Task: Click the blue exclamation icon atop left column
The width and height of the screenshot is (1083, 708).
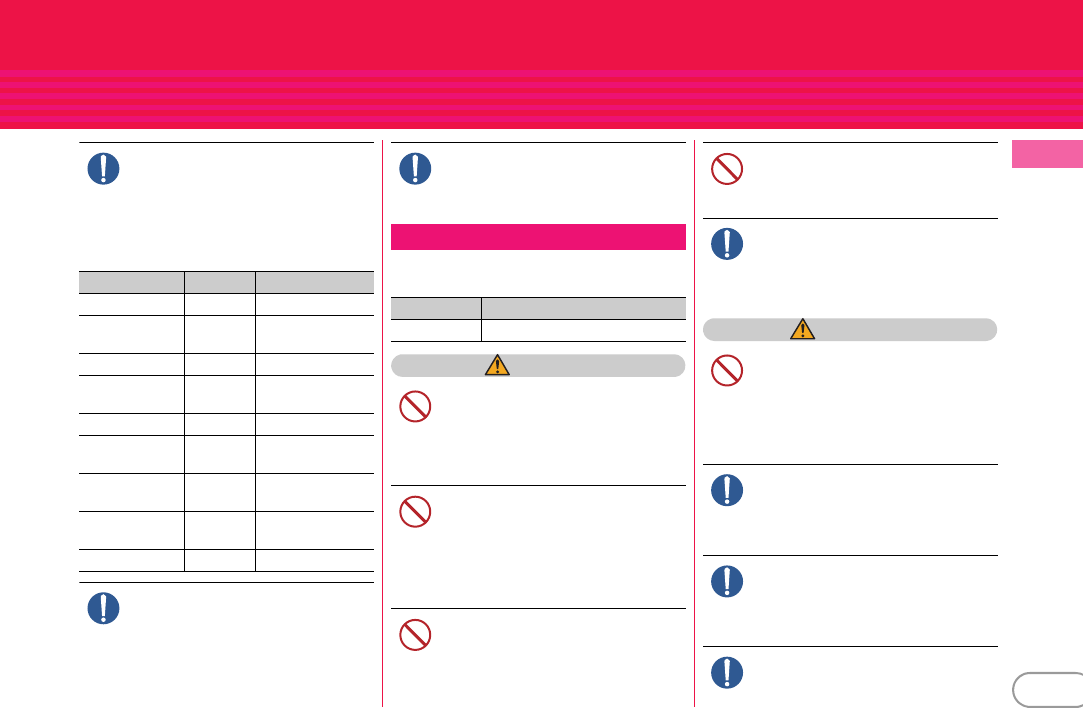Action: 104,169
